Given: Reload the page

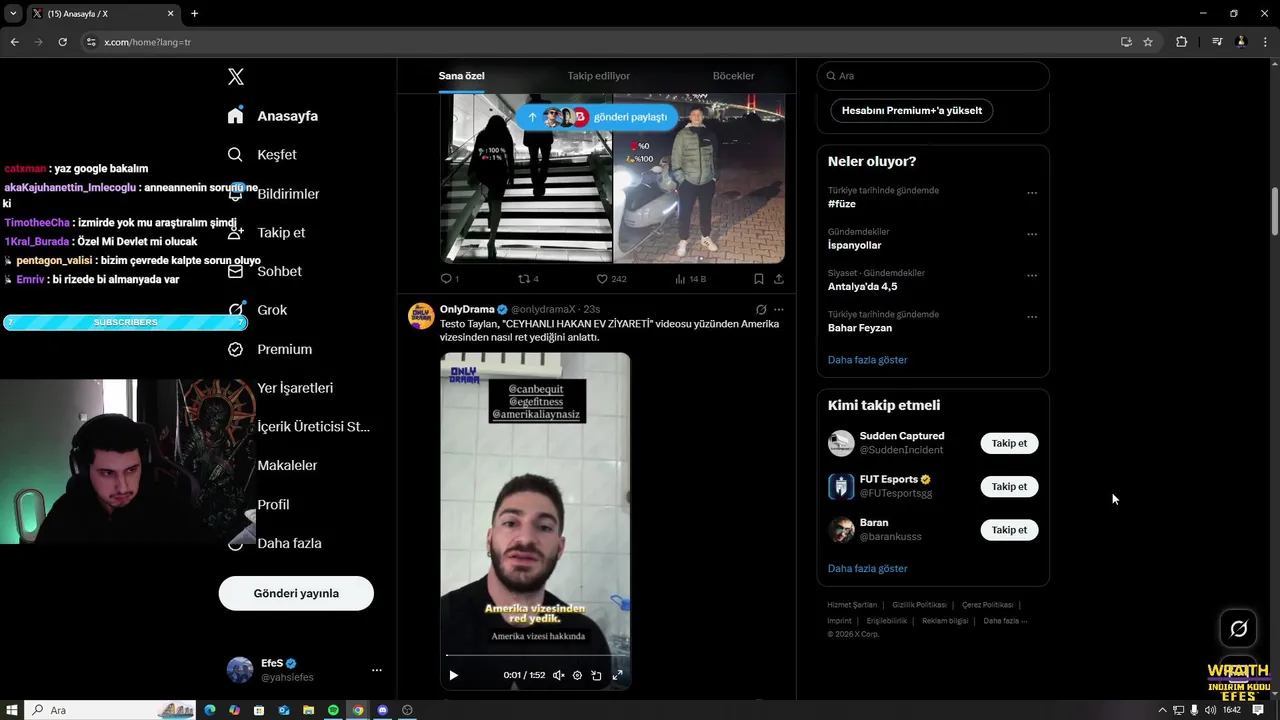Looking at the screenshot, I should coord(62,42).
